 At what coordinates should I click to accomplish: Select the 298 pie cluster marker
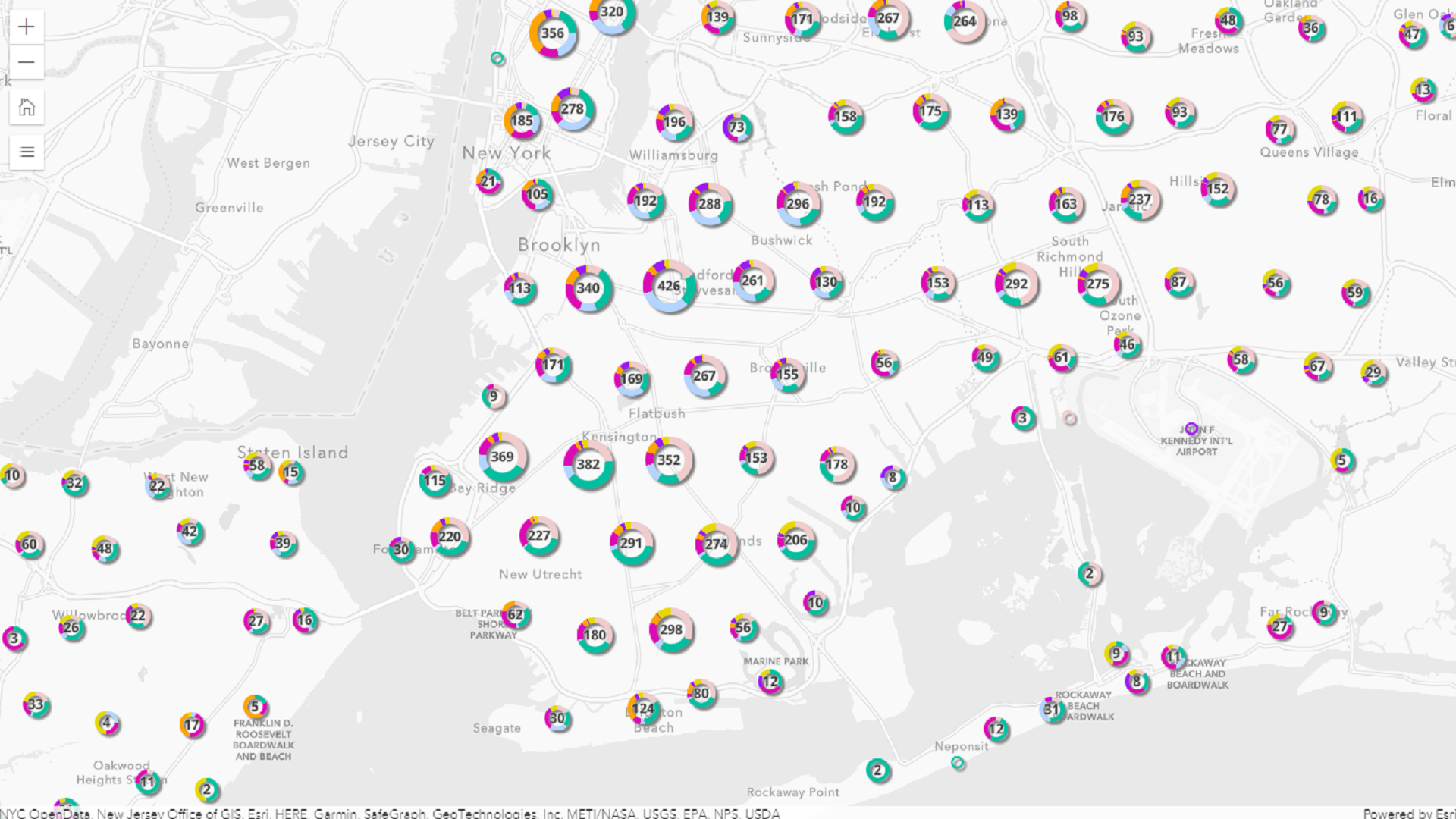[x=671, y=629]
